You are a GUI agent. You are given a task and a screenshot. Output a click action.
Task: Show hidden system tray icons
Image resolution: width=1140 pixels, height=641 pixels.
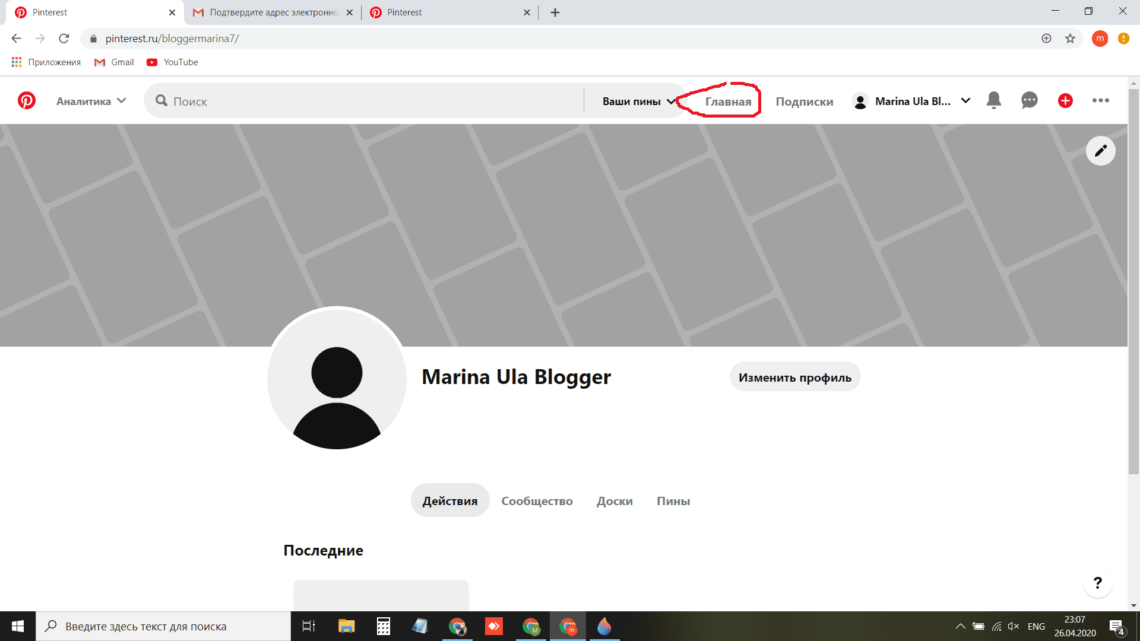960,626
